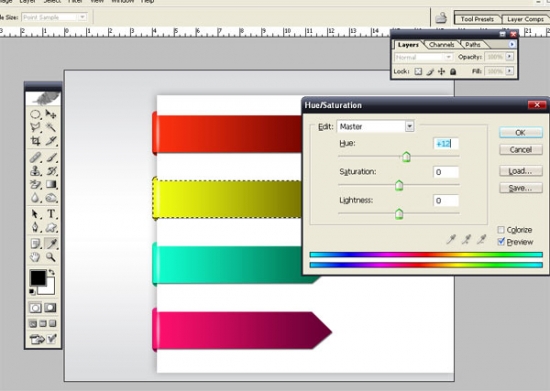
Task: Switch to the Channels tab
Action: click(442, 45)
